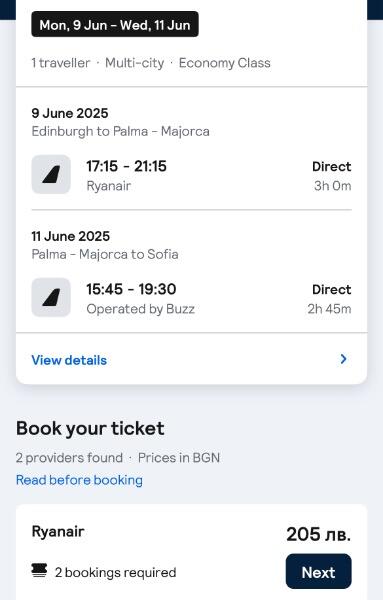Select the Mon, 9 Jun – Wed, 11 Jun date badge

[x=115, y=24]
